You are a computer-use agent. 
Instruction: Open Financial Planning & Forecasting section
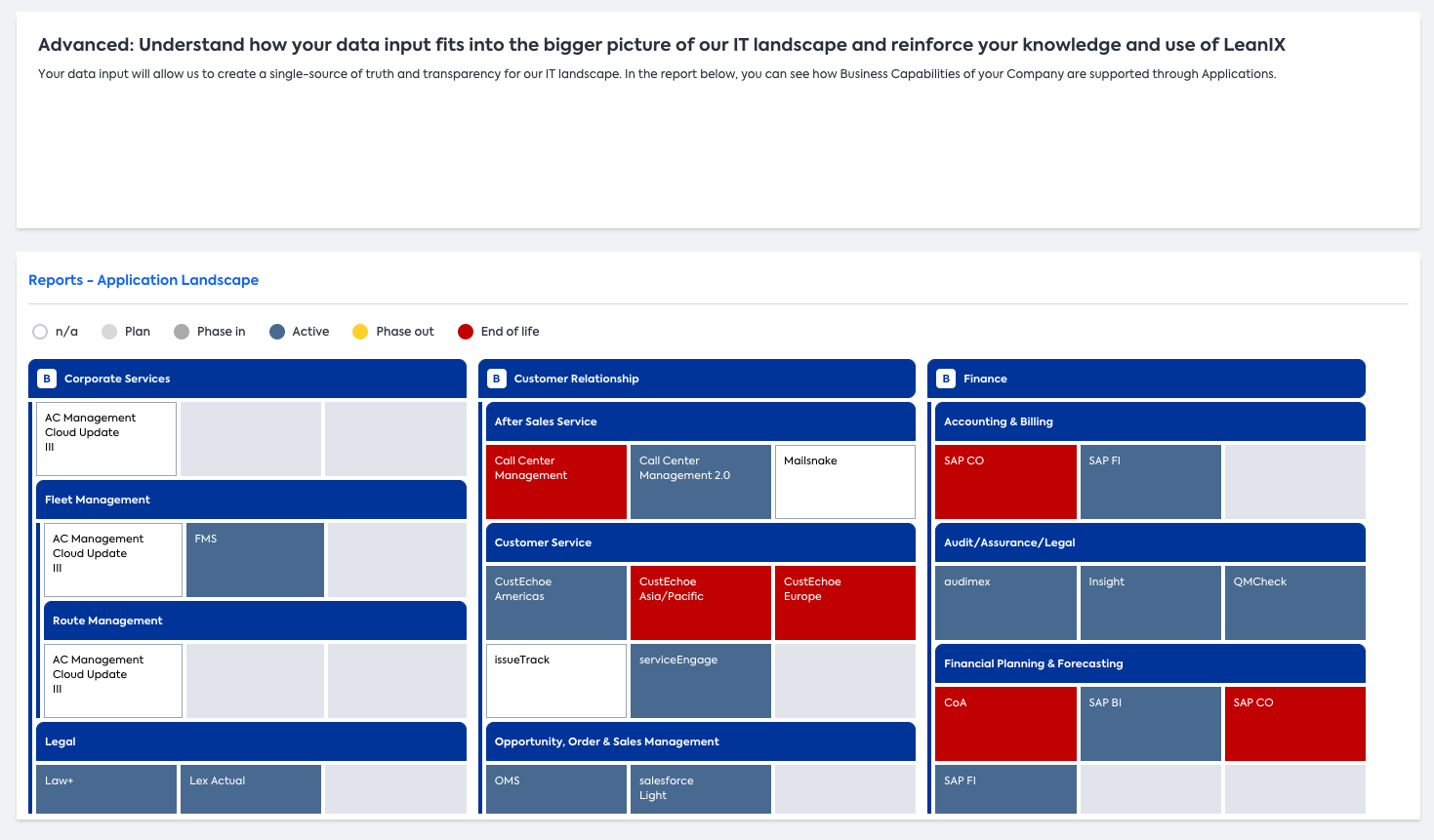click(x=1150, y=663)
